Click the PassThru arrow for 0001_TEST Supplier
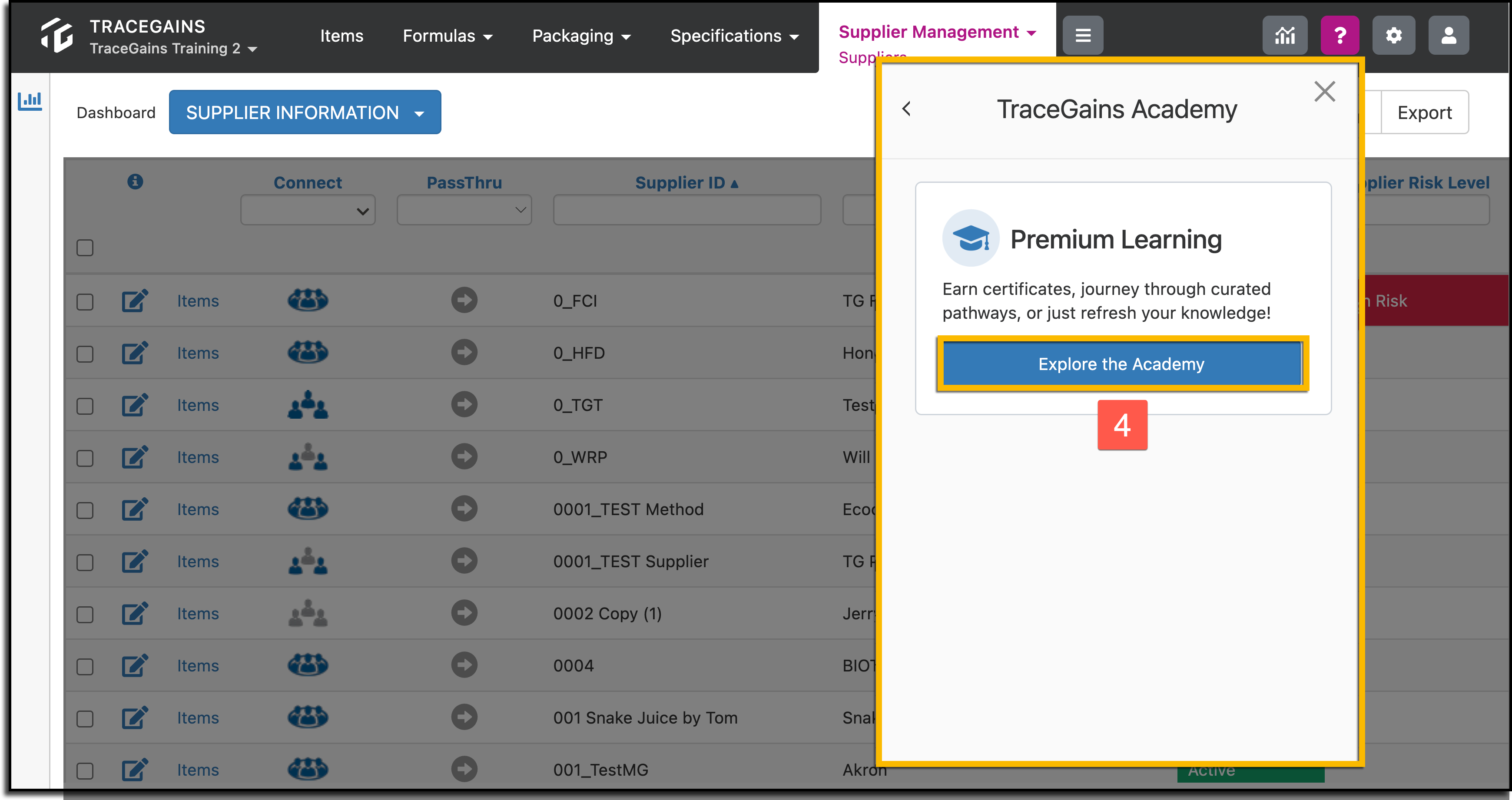The width and height of the screenshot is (1512, 800). click(x=464, y=561)
